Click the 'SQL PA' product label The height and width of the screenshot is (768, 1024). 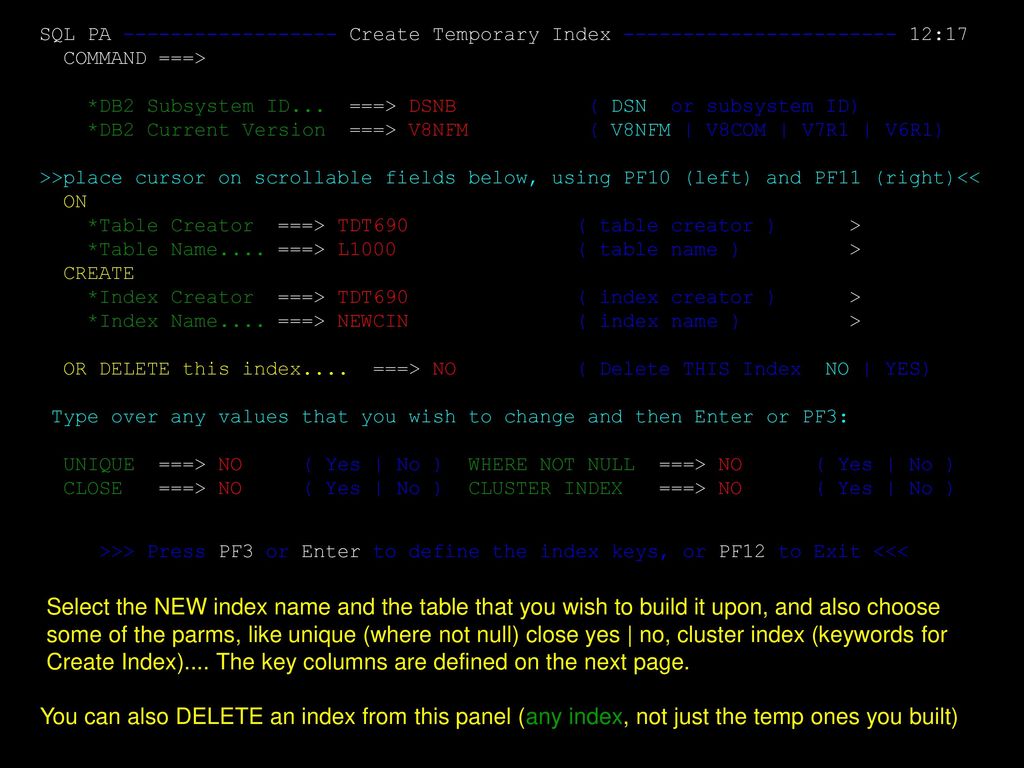(75, 35)
